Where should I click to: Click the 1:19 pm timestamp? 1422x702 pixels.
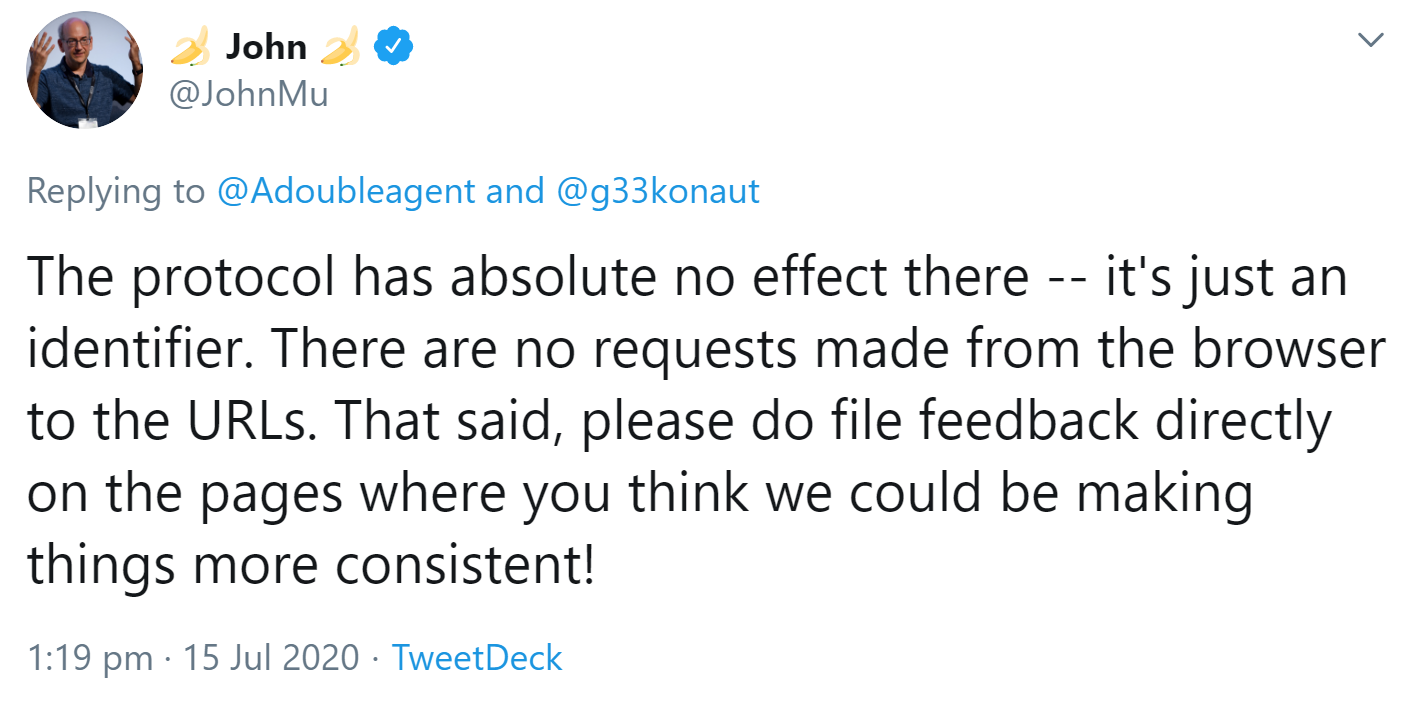tap(90, 658)
